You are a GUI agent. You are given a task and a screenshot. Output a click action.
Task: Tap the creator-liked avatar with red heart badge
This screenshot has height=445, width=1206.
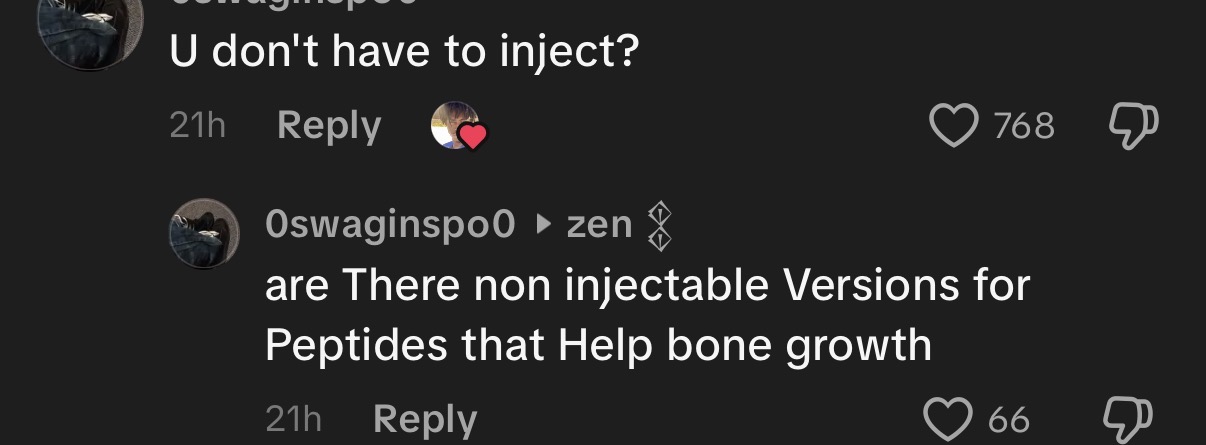click(x=456, y=127)
